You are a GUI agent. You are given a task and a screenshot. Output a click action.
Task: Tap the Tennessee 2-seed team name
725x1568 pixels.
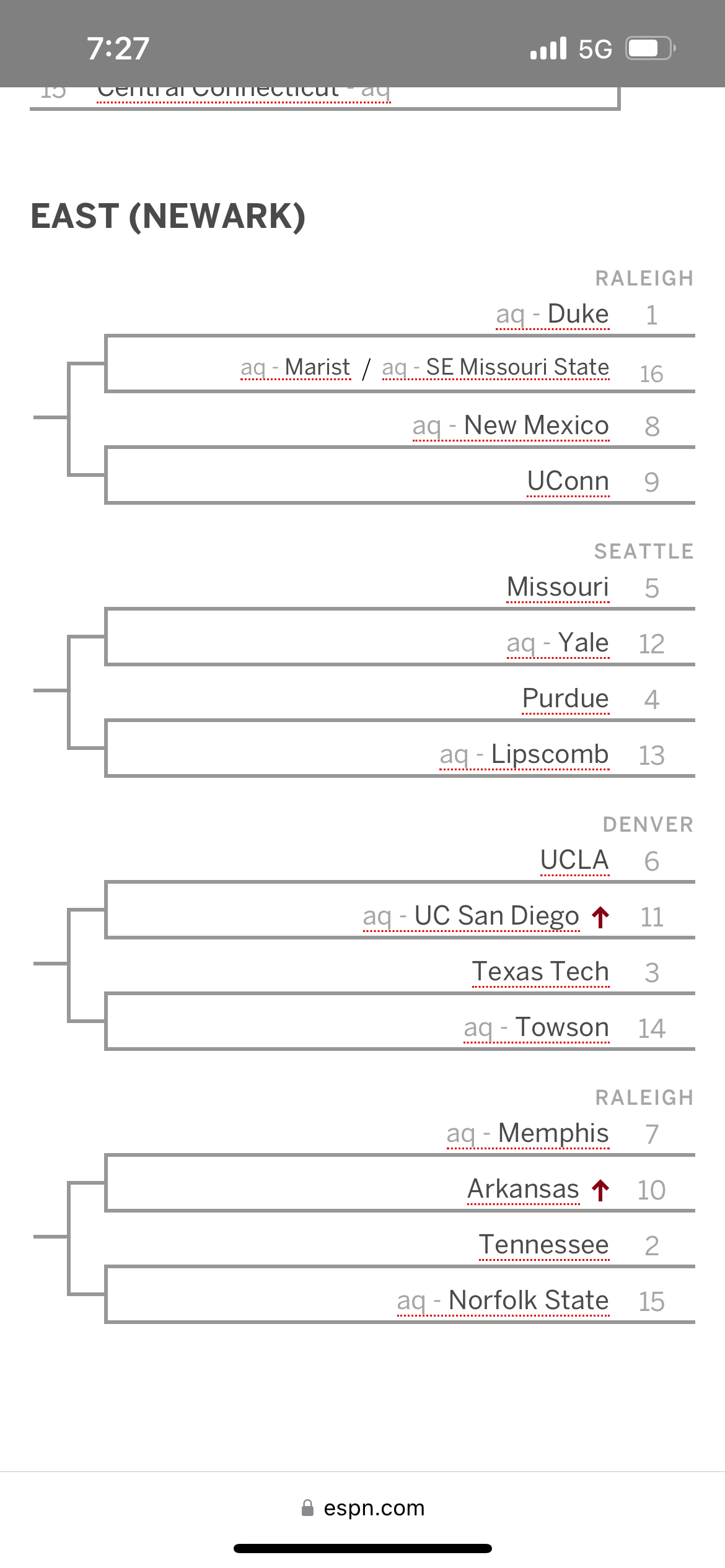pyautogui.click(x=544, y=1245)
